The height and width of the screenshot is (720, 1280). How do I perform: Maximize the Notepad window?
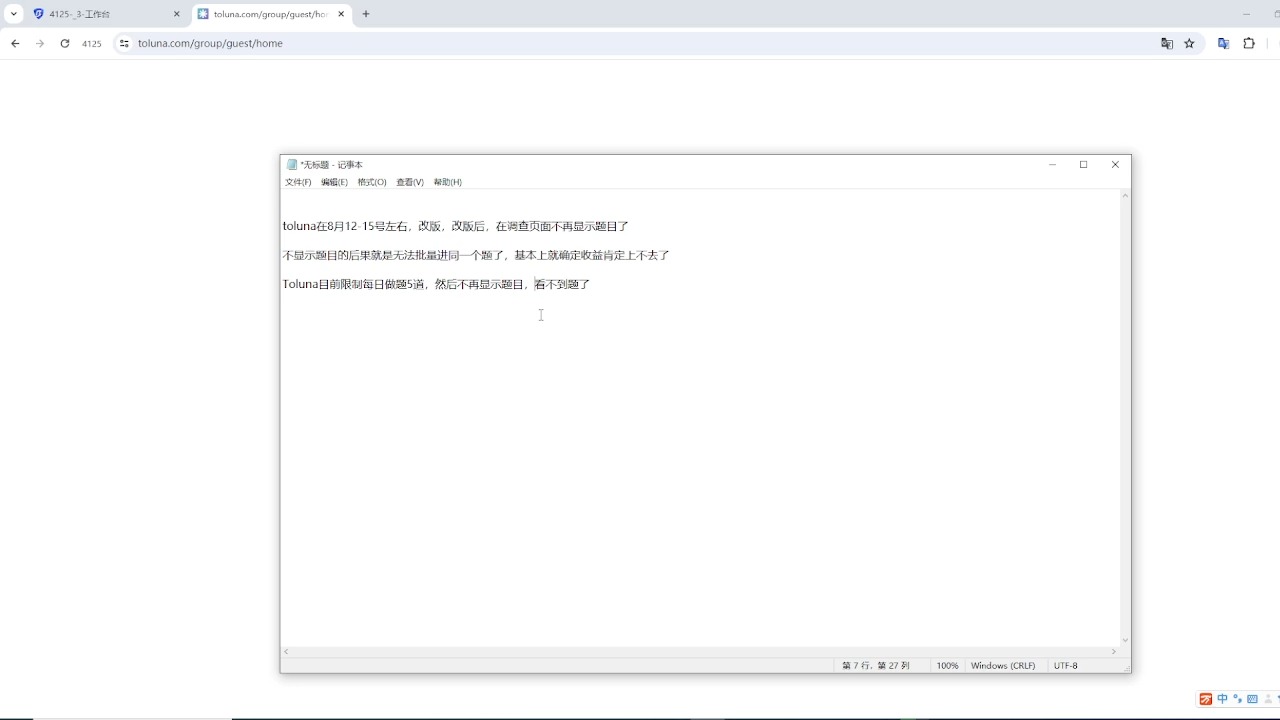(x=1083, y=164)
